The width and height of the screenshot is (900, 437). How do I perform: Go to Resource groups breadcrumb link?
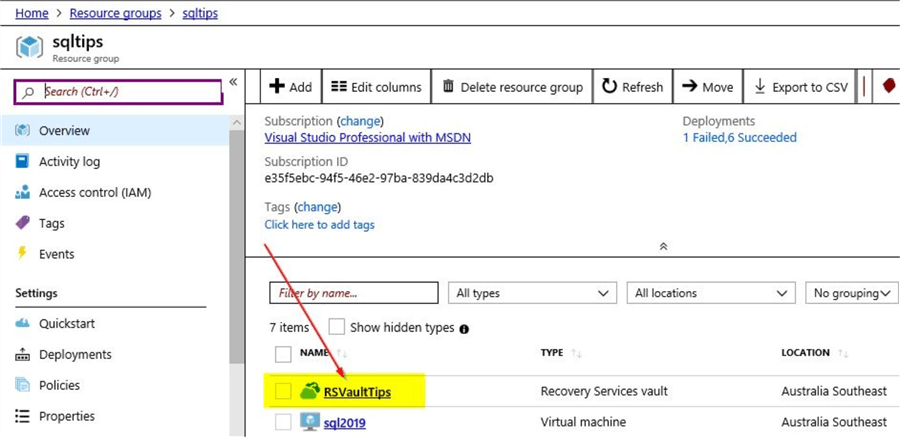tap(115, 13)
